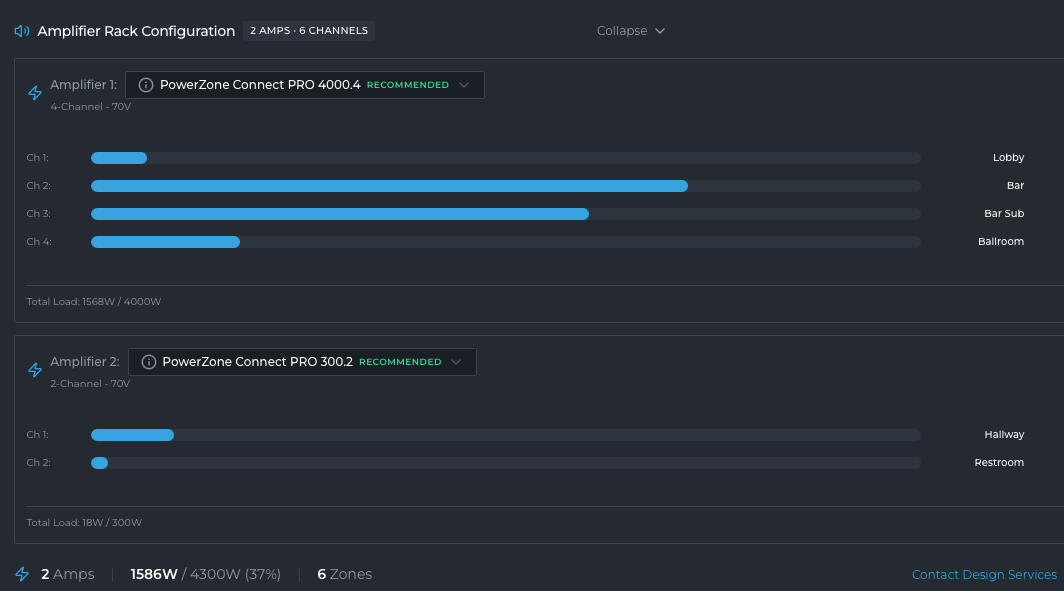The height and width of the screenshot is (591, 1064).
Task: Click the lightning icon next to 2 Amps summary
Action: click(22, 574)
